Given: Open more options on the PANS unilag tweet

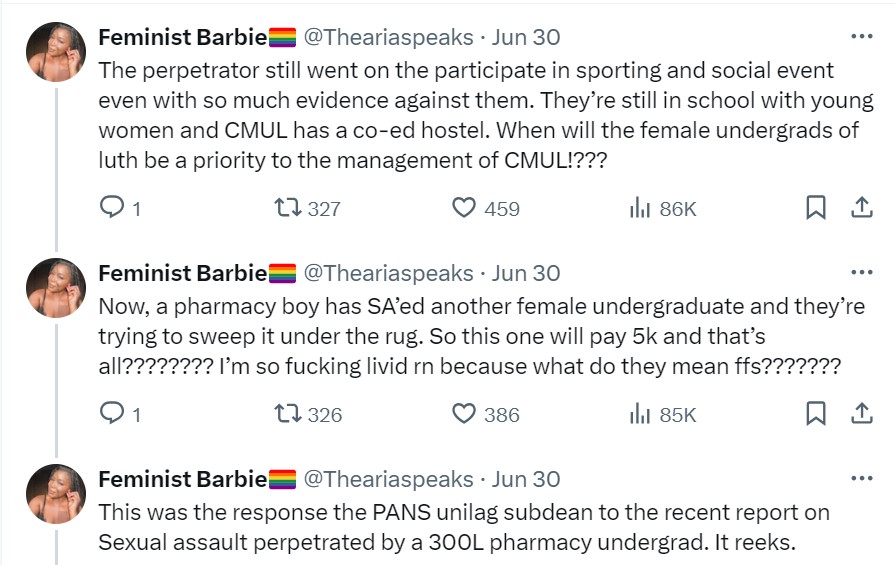Looking at the screenshot, I should pos(861,479).
